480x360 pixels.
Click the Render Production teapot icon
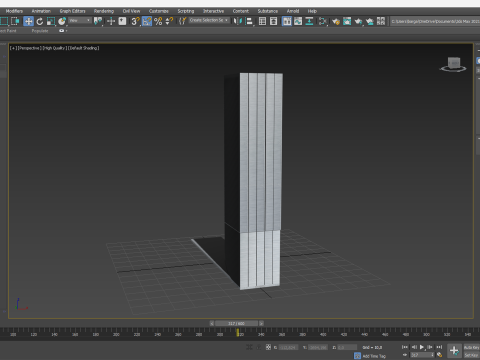pos(358,21)
